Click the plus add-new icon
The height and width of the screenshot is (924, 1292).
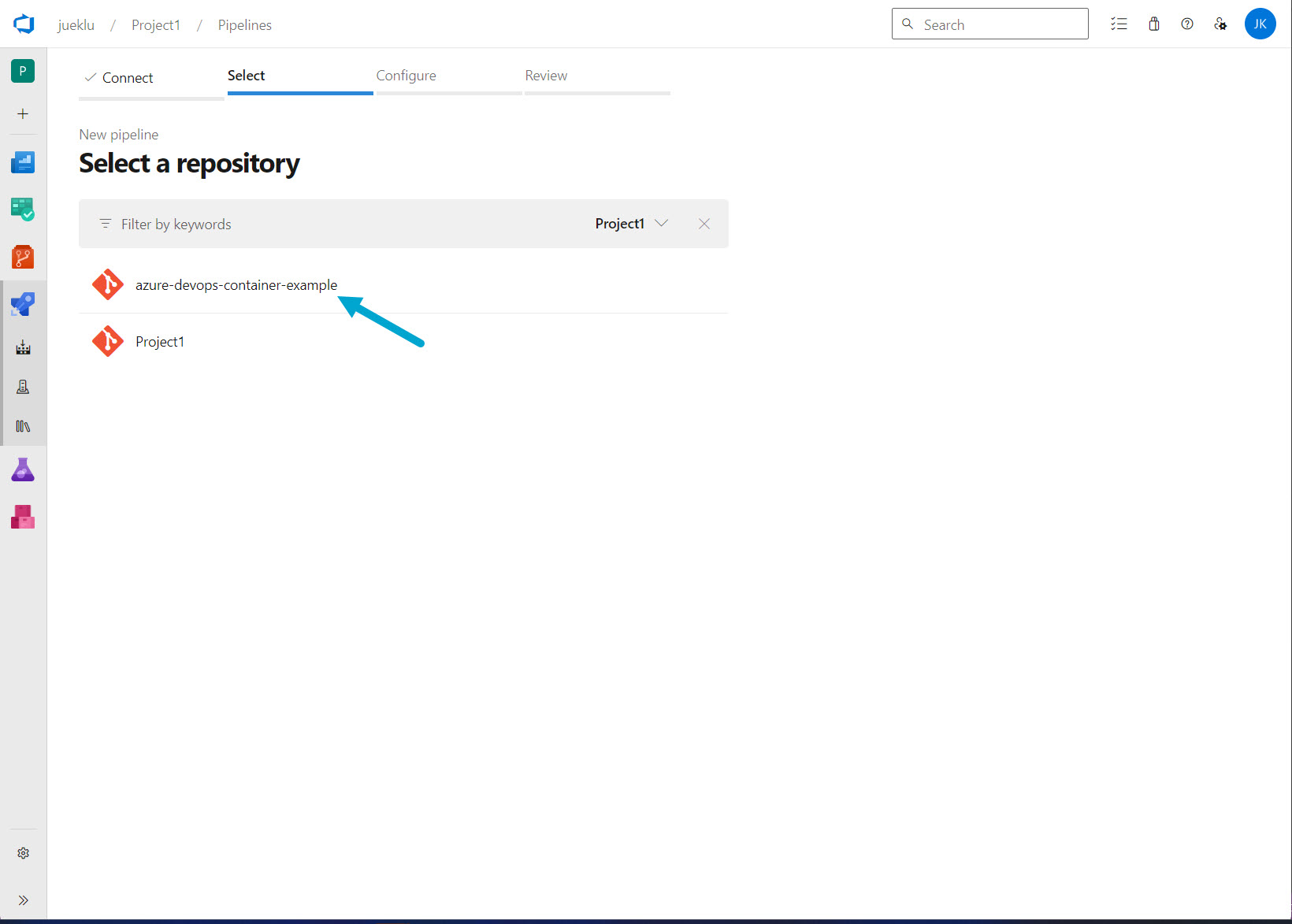tap(23, 114)
